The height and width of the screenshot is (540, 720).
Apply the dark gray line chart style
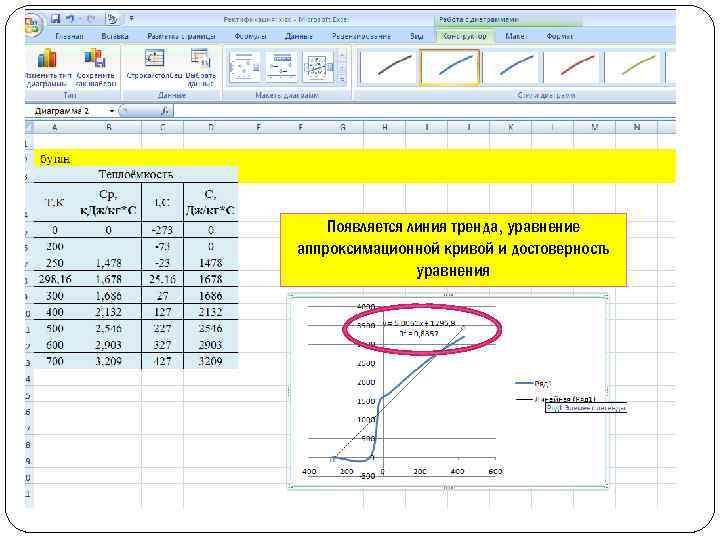389,67
